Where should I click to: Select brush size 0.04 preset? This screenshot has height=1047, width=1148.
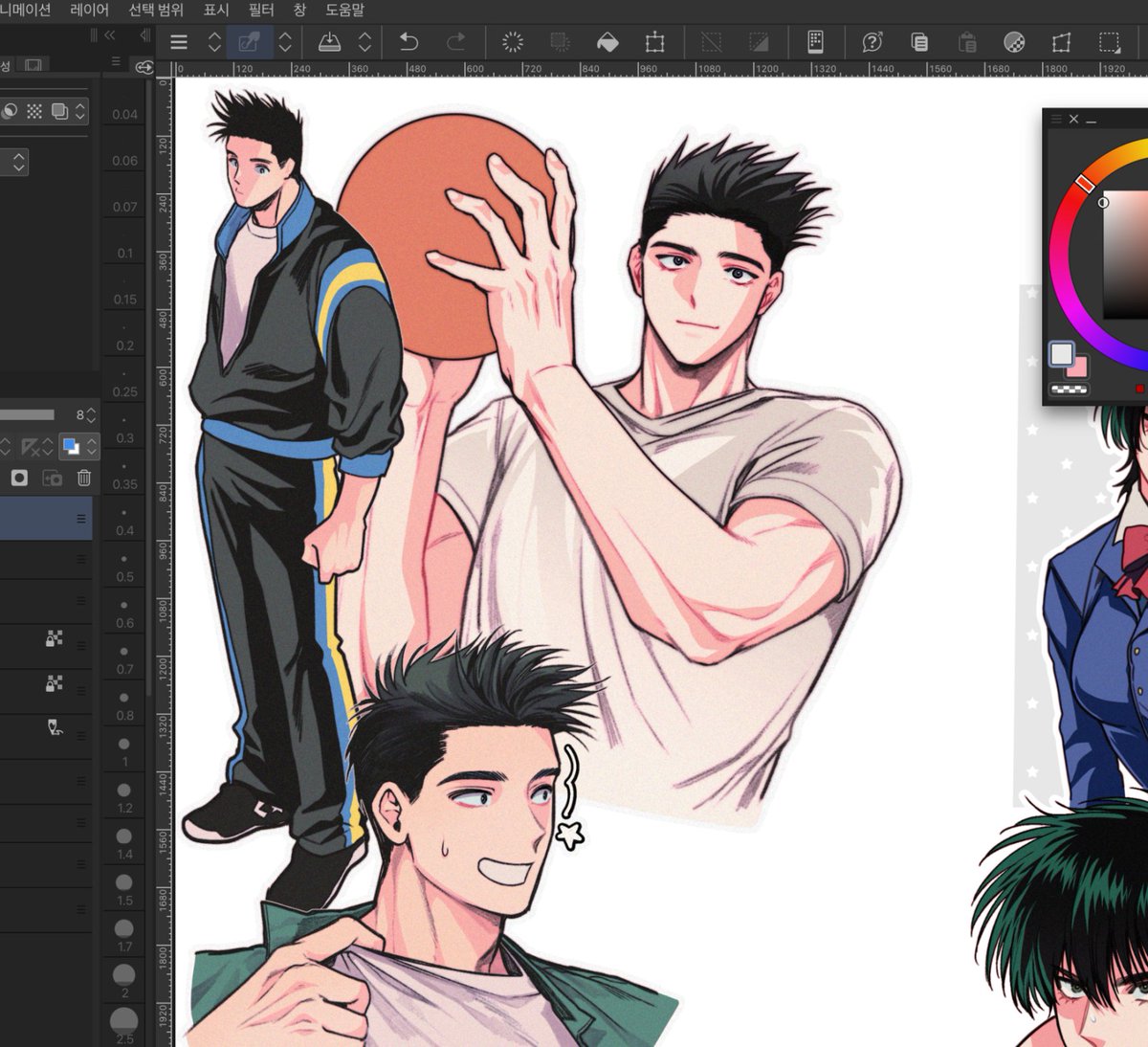pyautogui.click(x=124, y=104)
